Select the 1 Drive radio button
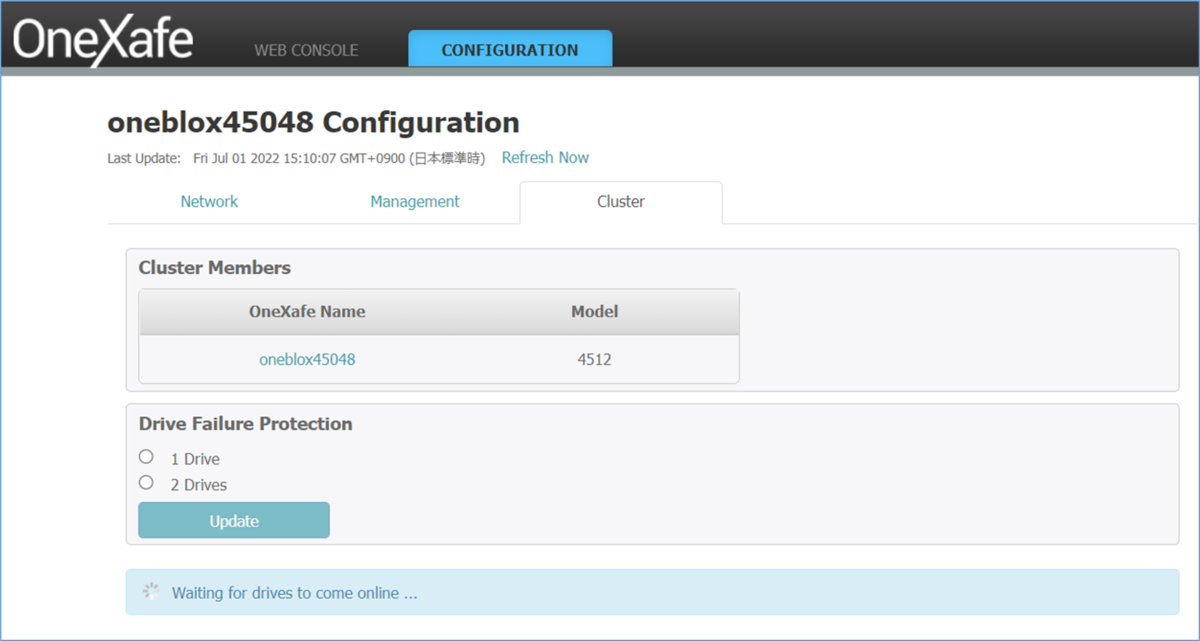 [x=146, y=457]
